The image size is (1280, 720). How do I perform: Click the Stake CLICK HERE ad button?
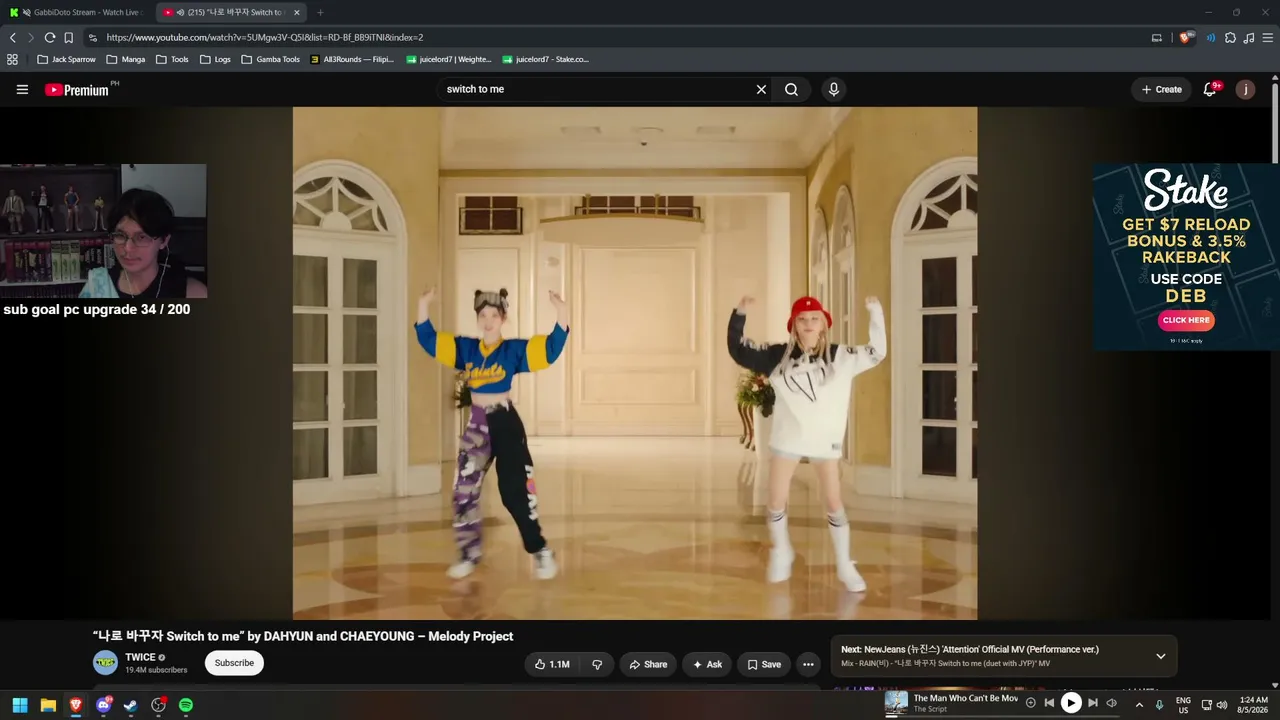1186,320
